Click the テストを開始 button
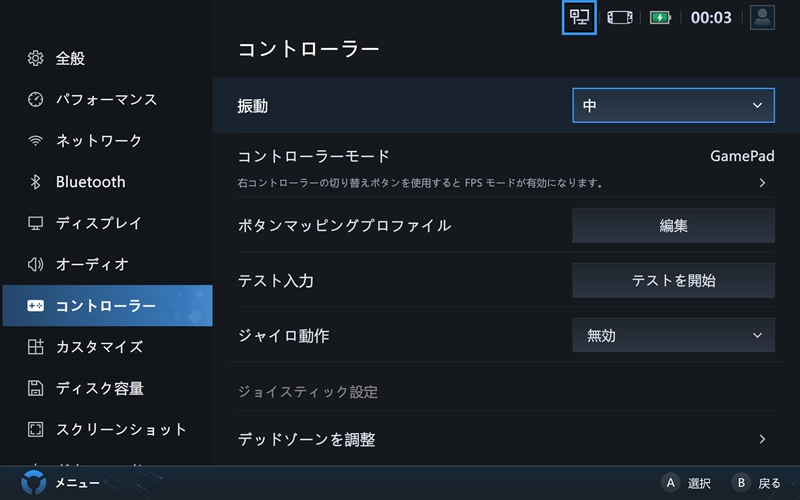 coord(673,281)
